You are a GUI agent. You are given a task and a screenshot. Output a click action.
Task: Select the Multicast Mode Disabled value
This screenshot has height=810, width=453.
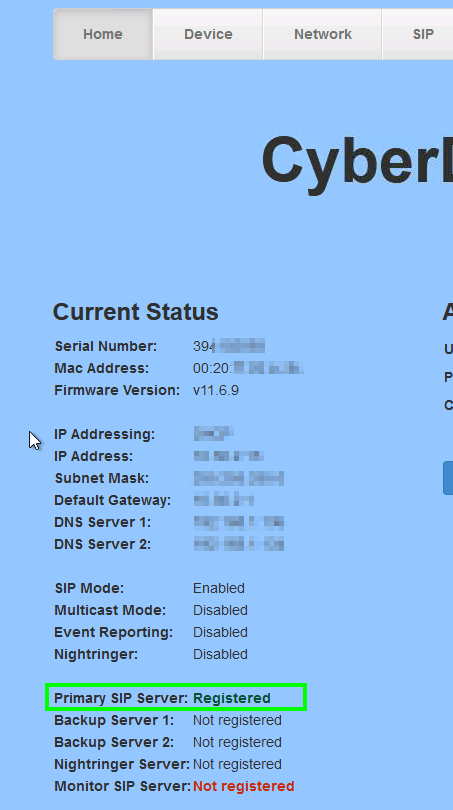[x=221, y=610]
